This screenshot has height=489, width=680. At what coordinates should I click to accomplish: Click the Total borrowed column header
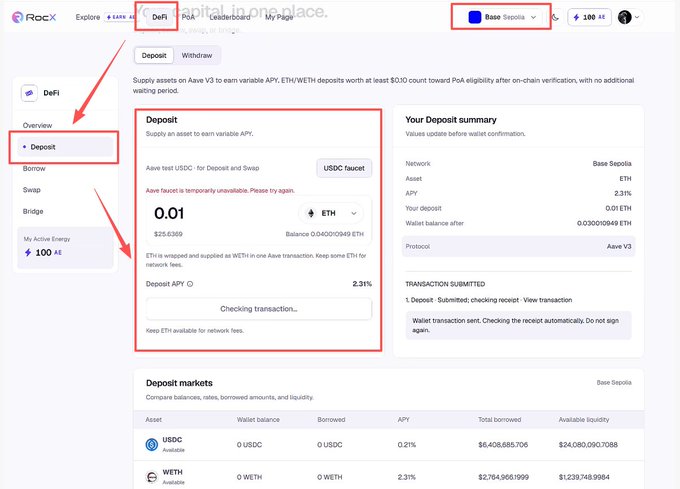click(500, 420)
